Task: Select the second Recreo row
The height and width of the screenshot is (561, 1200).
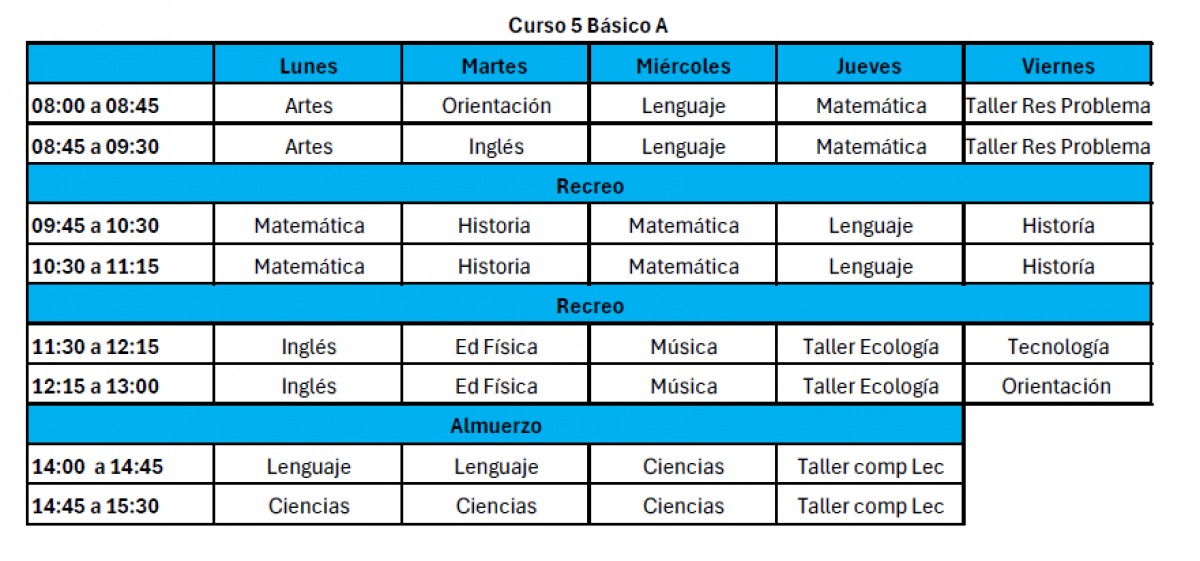Action: (590, 306)
